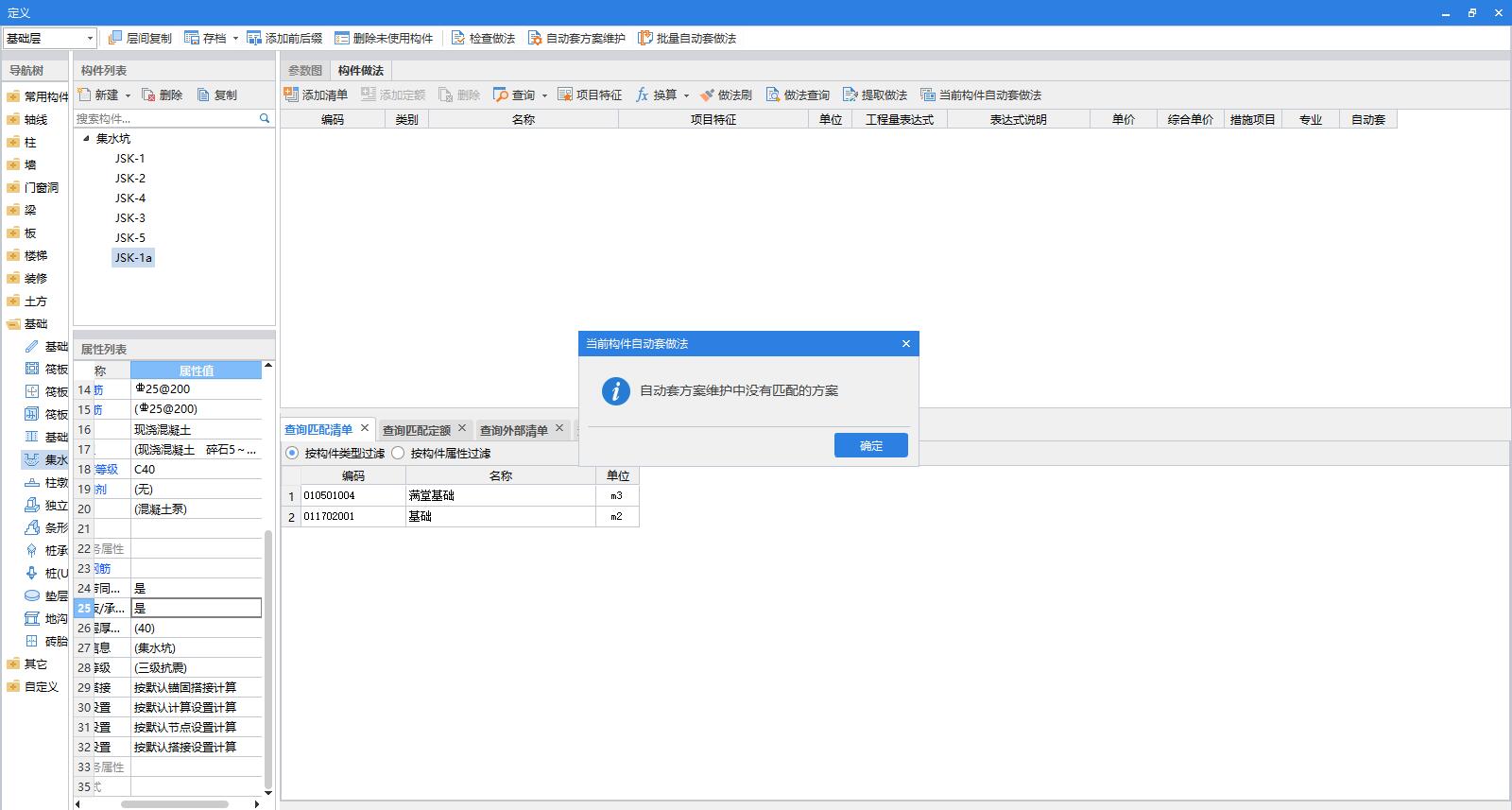Image resolution: width=1512 pixels, height=810 pixels.
Task: Collapse the 集水坑 tree node
Action: click(86, 138)
